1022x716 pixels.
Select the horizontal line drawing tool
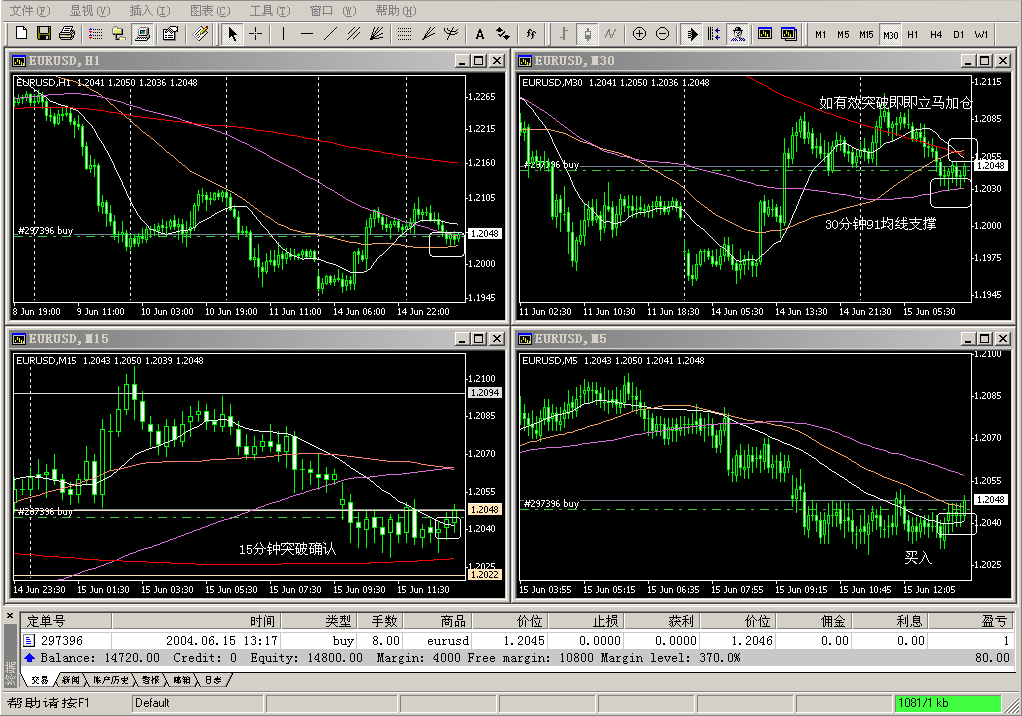(307, 34)
